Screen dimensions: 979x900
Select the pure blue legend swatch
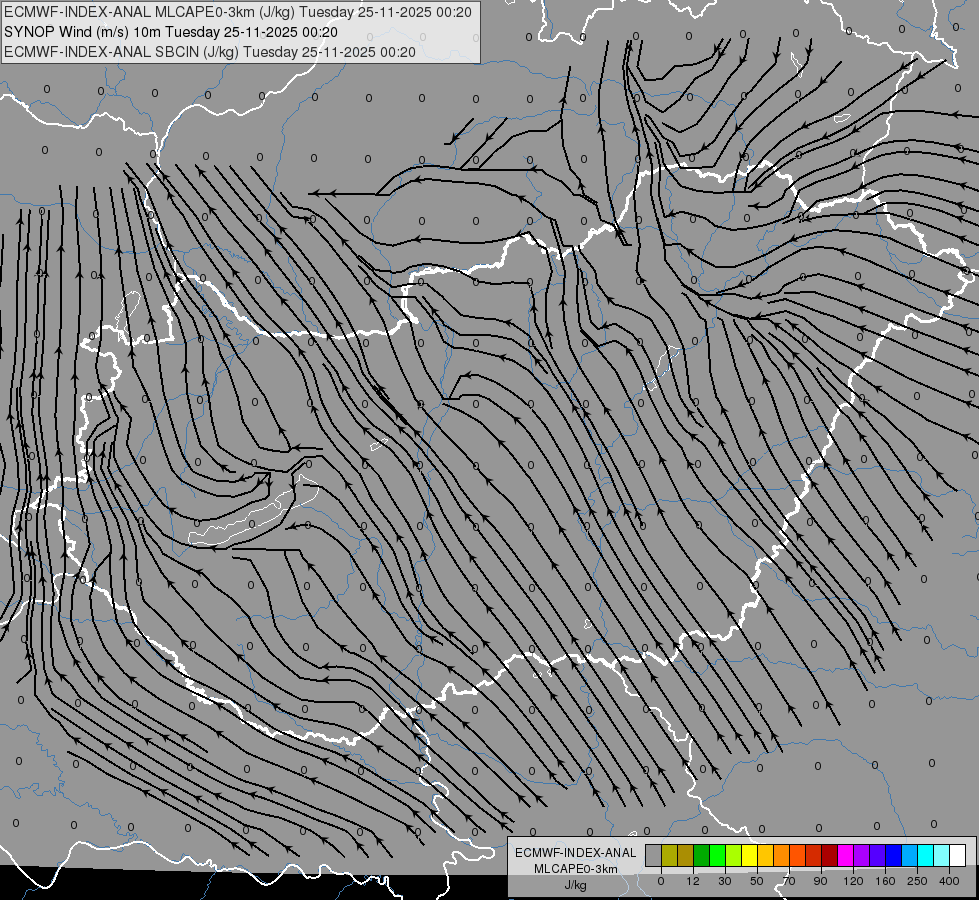894,855
